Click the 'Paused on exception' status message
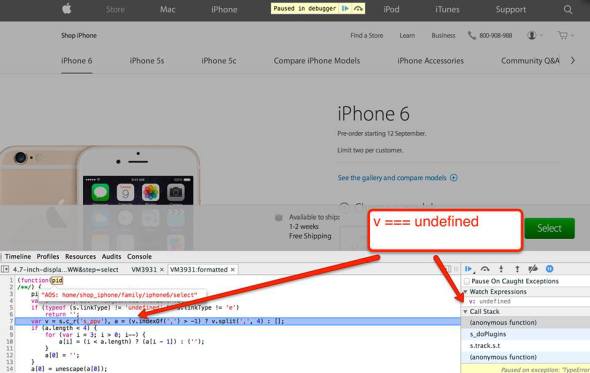The height and width of the screenshot is (373, 590). 545,370
